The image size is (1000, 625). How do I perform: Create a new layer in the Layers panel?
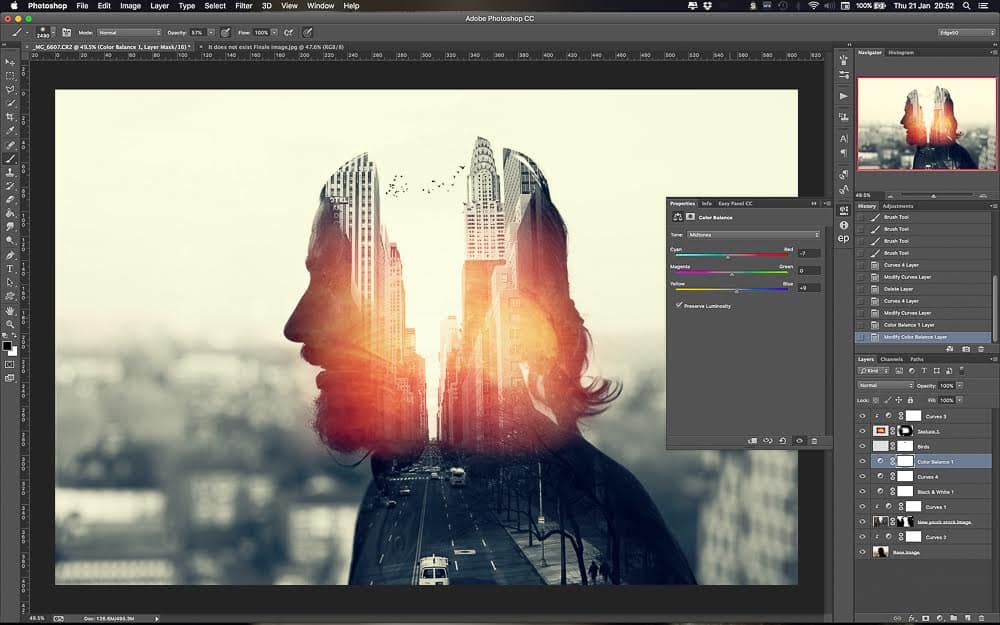(x=968, y=618)
